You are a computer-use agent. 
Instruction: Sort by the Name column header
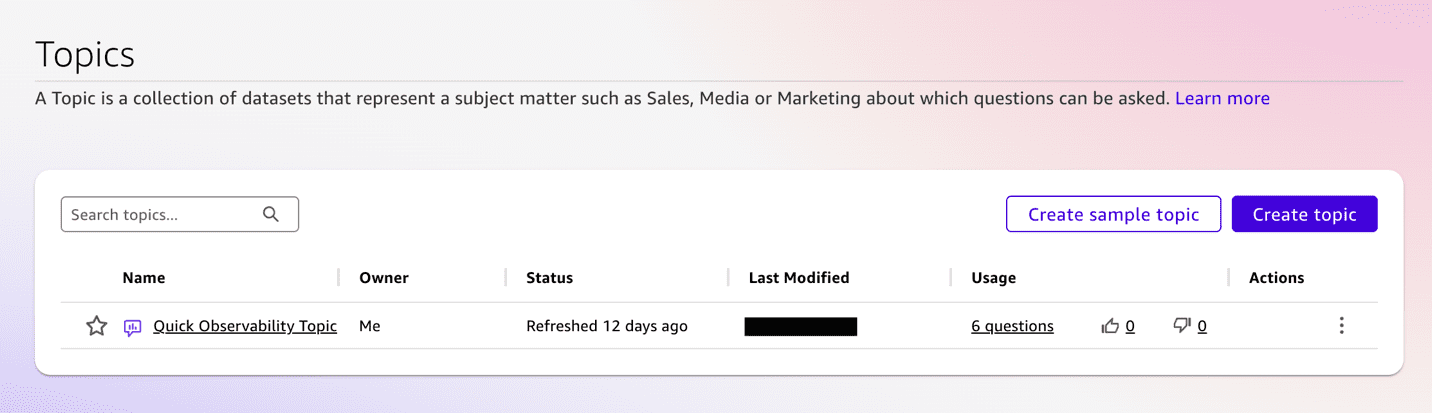pos(144,278)
